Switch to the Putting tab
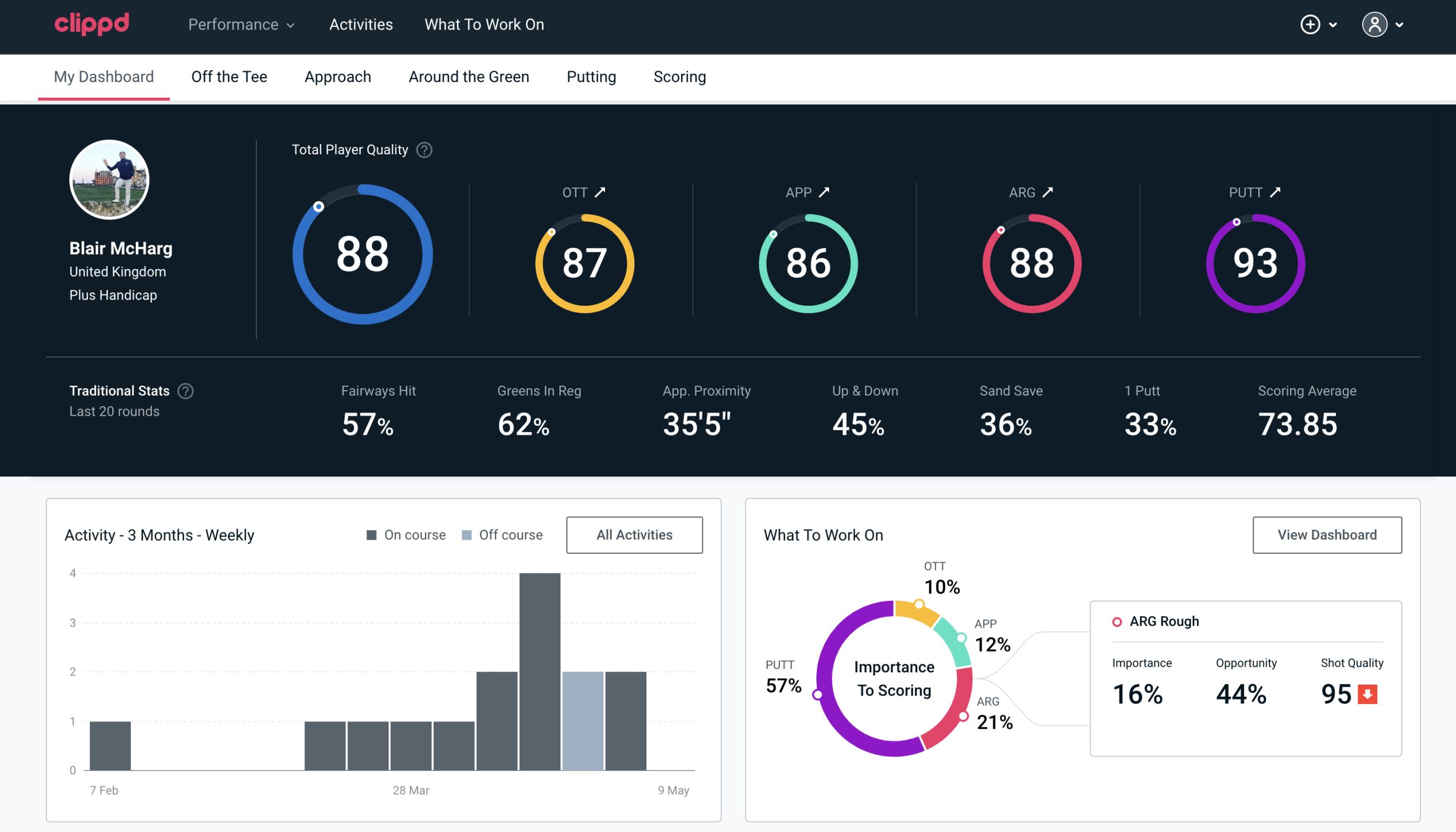This screenshot has height=832, width=1456. [591, 76]
